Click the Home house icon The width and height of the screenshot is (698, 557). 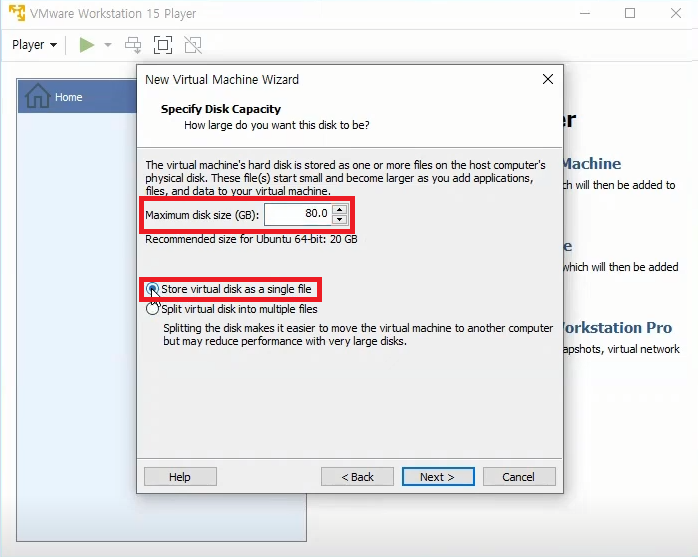pyautogui.click(x=37, y=96)
